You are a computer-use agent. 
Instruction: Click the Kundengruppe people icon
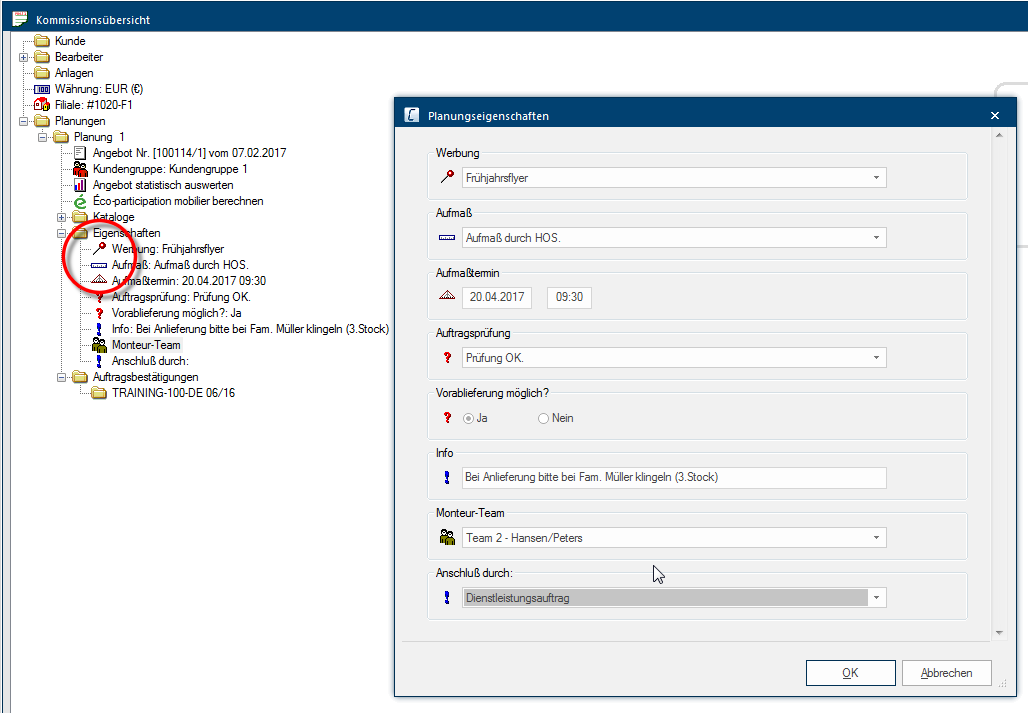coord(80,169)
